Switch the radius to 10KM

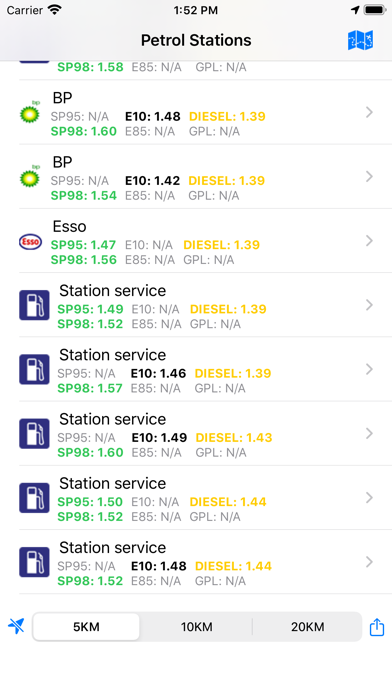click(196, 627)
